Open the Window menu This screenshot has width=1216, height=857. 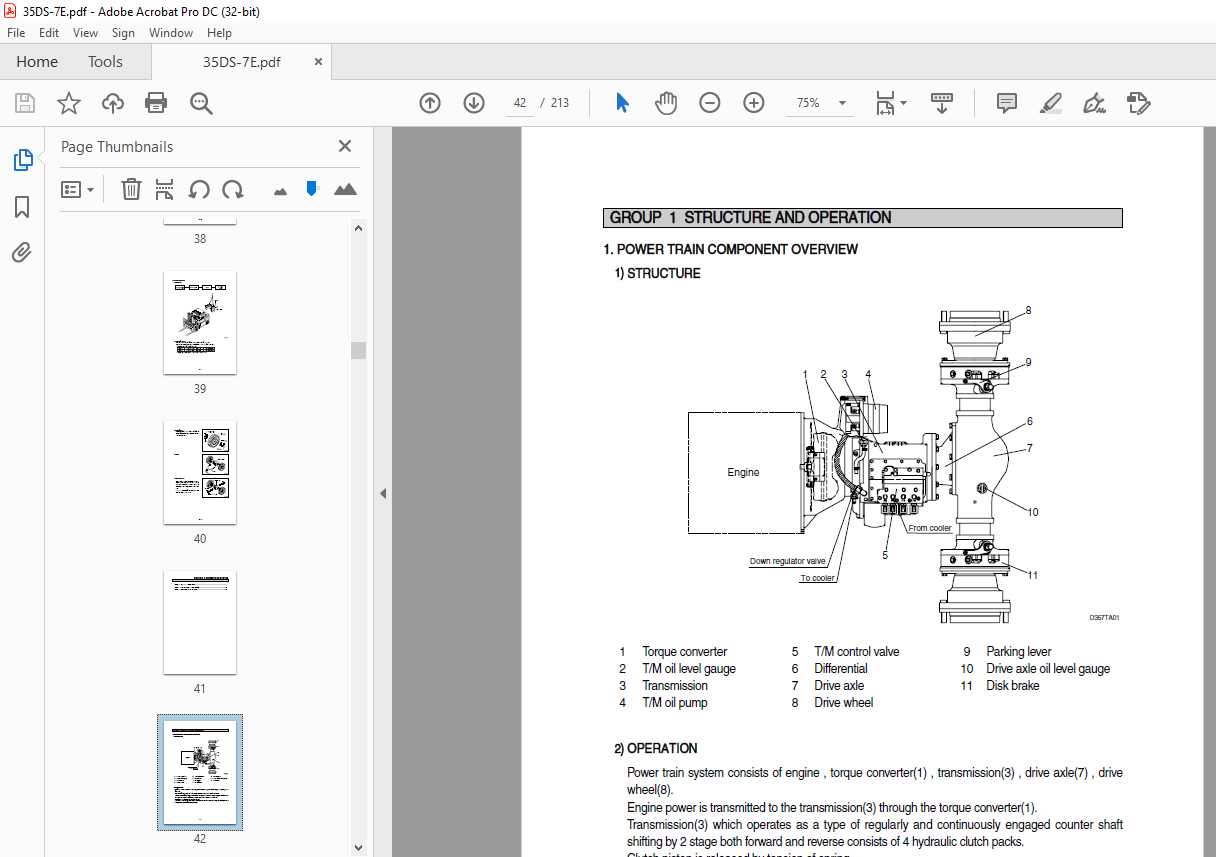tap(171, 33)
